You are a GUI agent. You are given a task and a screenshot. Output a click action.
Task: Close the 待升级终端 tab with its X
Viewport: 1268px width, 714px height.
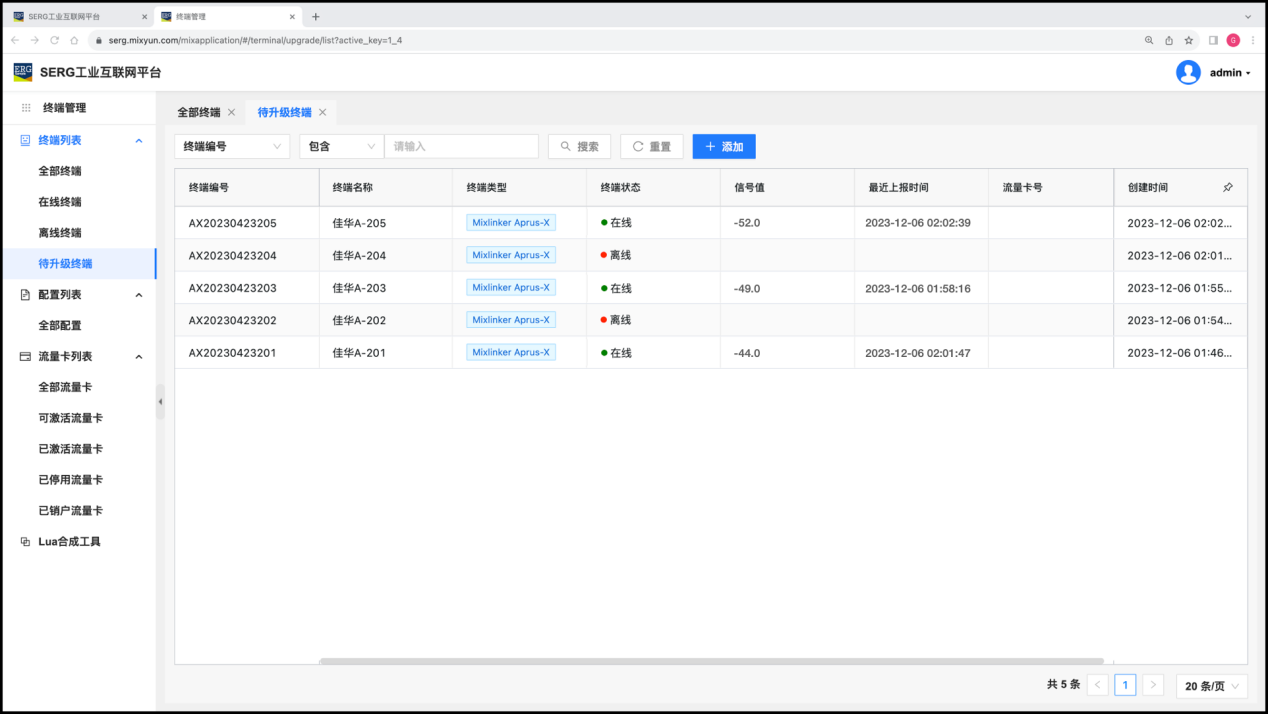[x=322, y=112]
